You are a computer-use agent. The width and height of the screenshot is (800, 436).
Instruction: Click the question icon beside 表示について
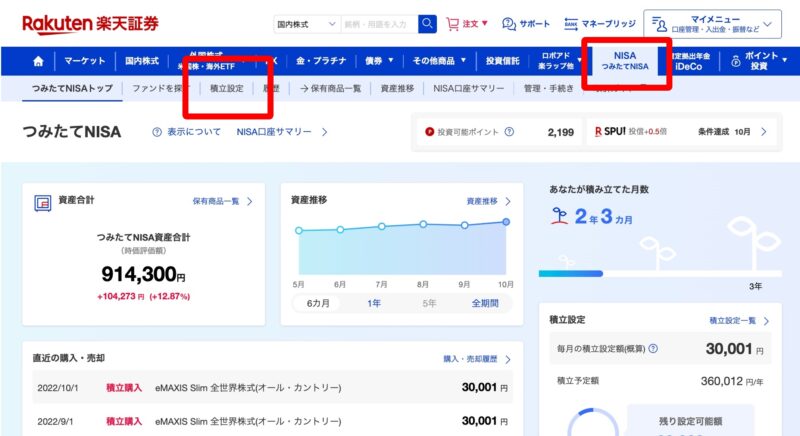tap(157, 132)
